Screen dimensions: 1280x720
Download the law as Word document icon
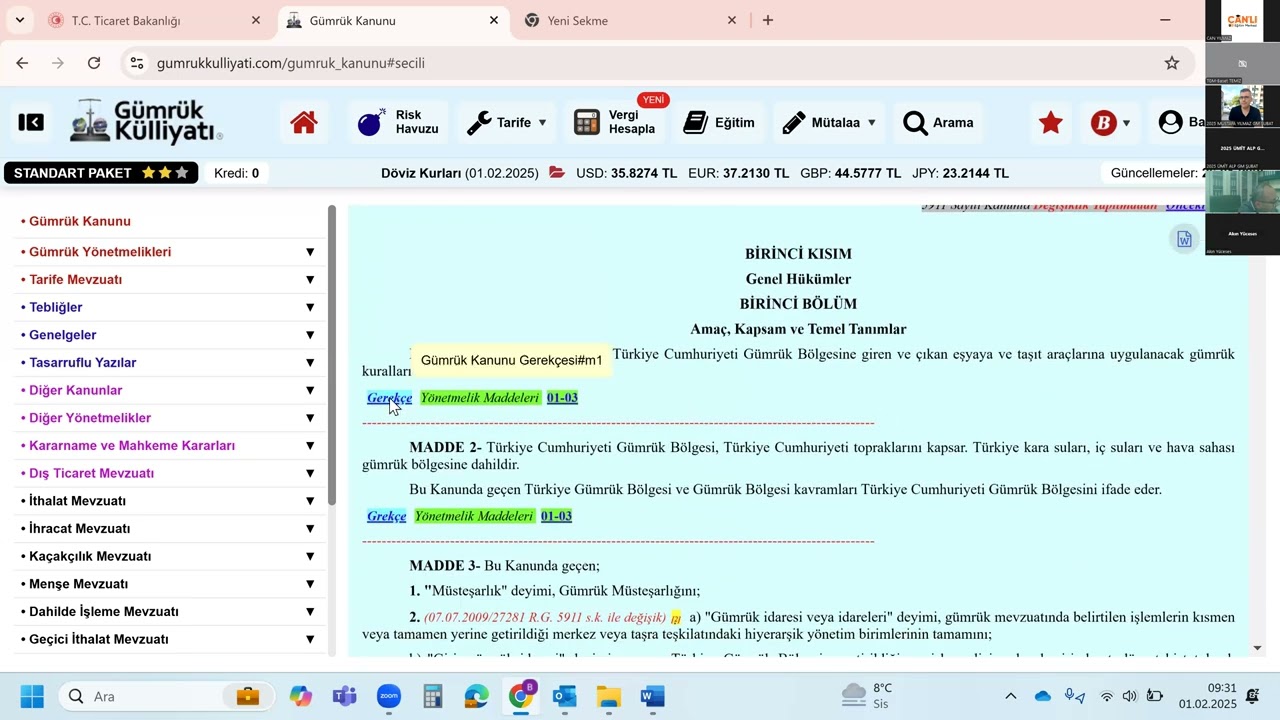point(1184,239)
